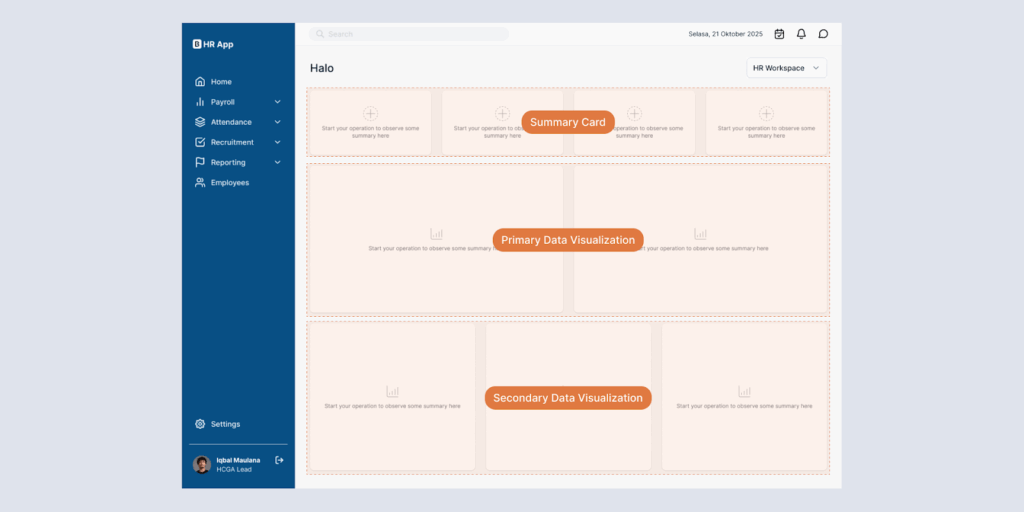Open Employees page from sidebar
Viewport: 1024px width, 512px height.
tap(229, 183)
